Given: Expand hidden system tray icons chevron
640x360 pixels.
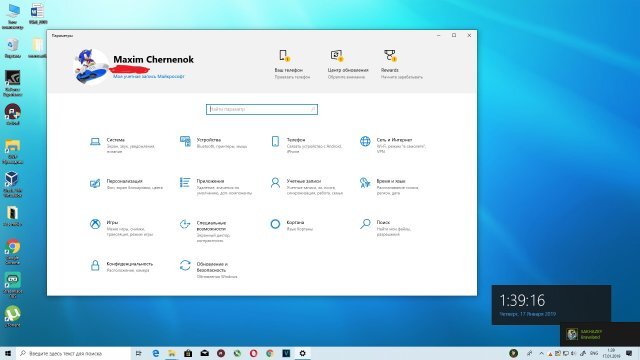Looking at the screenshot, I should (541, 353).
